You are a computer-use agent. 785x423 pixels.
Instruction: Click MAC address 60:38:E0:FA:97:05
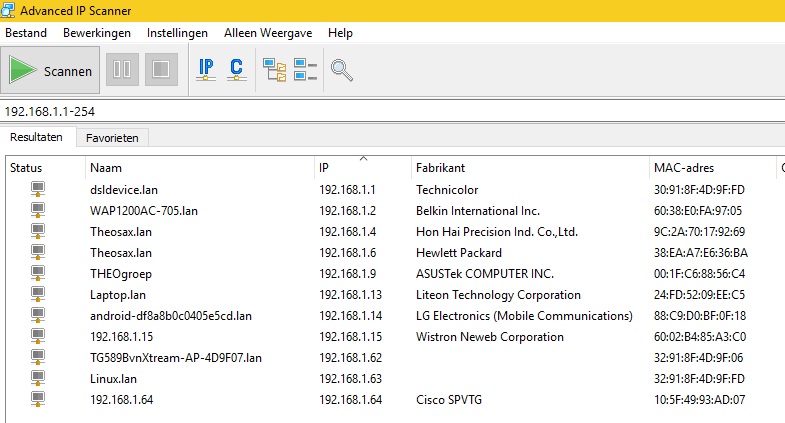(698, 211)
